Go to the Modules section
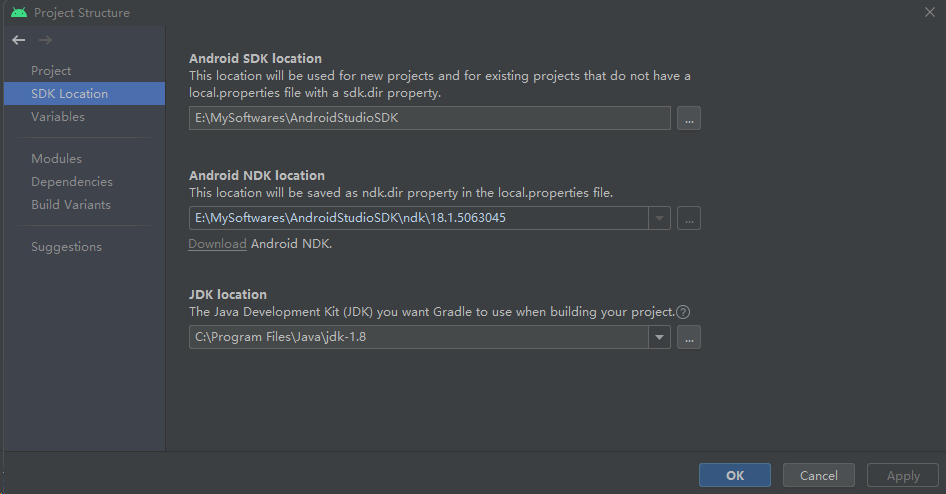The height and width of the screenshot is (494, 946). [x=57, y=159]
